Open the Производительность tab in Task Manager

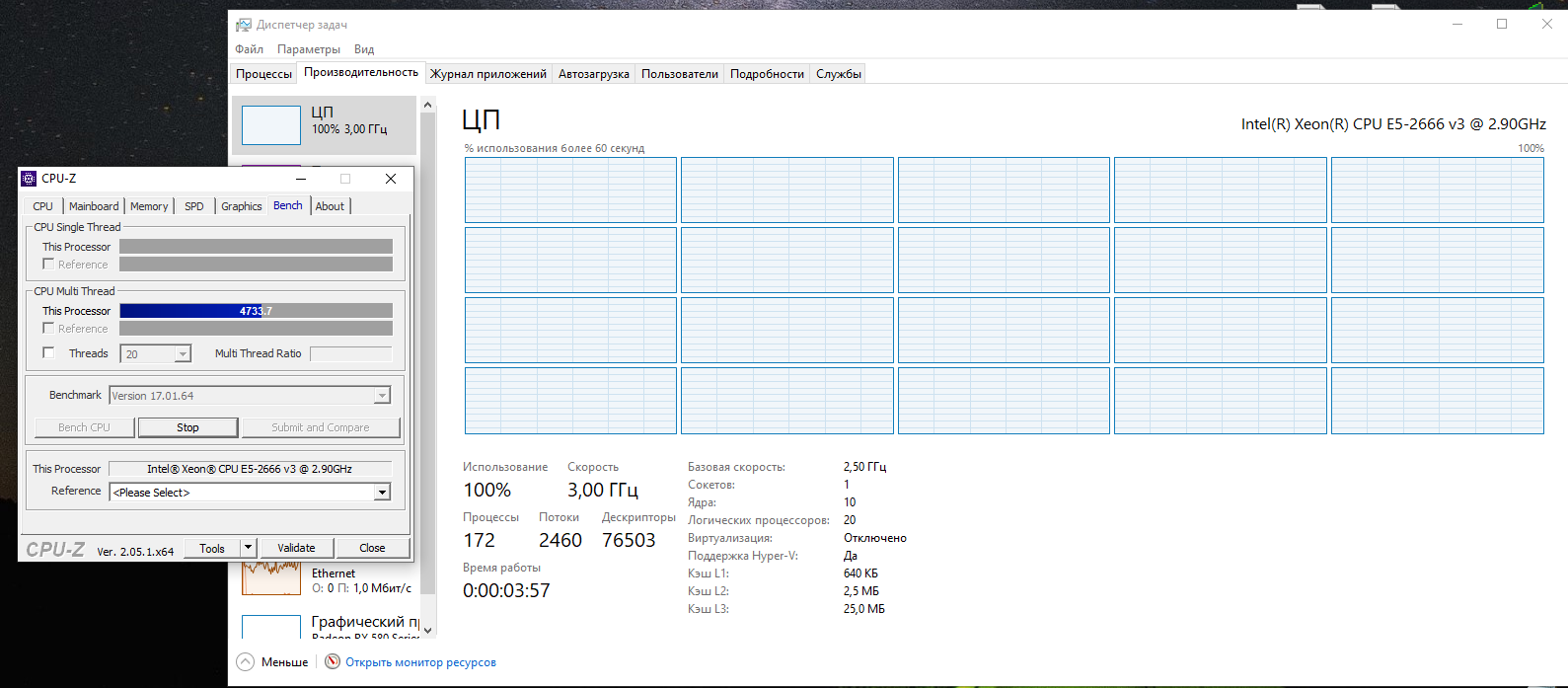[x=361, y=72]
